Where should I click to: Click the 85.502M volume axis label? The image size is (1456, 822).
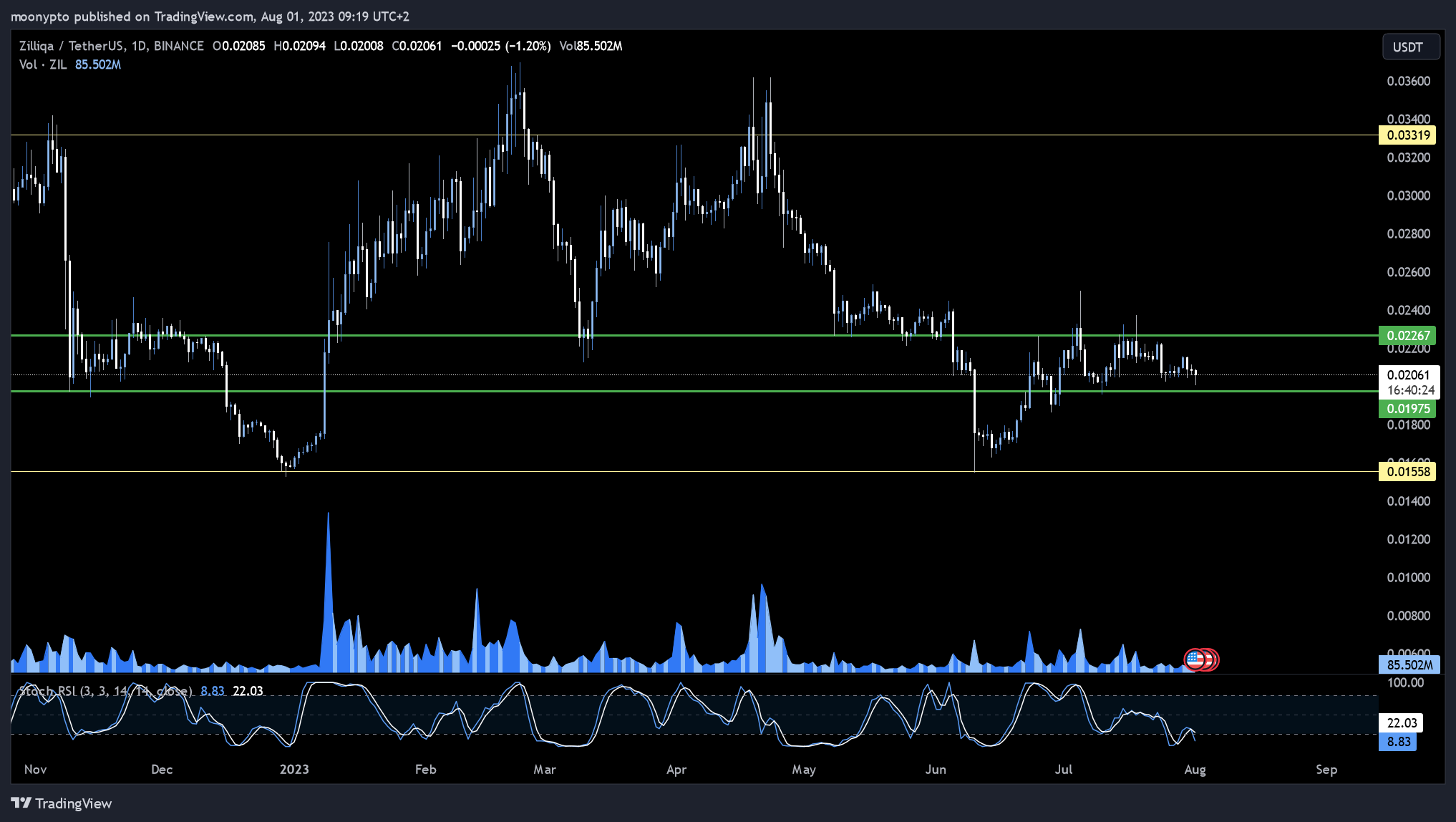[1409, 664]
